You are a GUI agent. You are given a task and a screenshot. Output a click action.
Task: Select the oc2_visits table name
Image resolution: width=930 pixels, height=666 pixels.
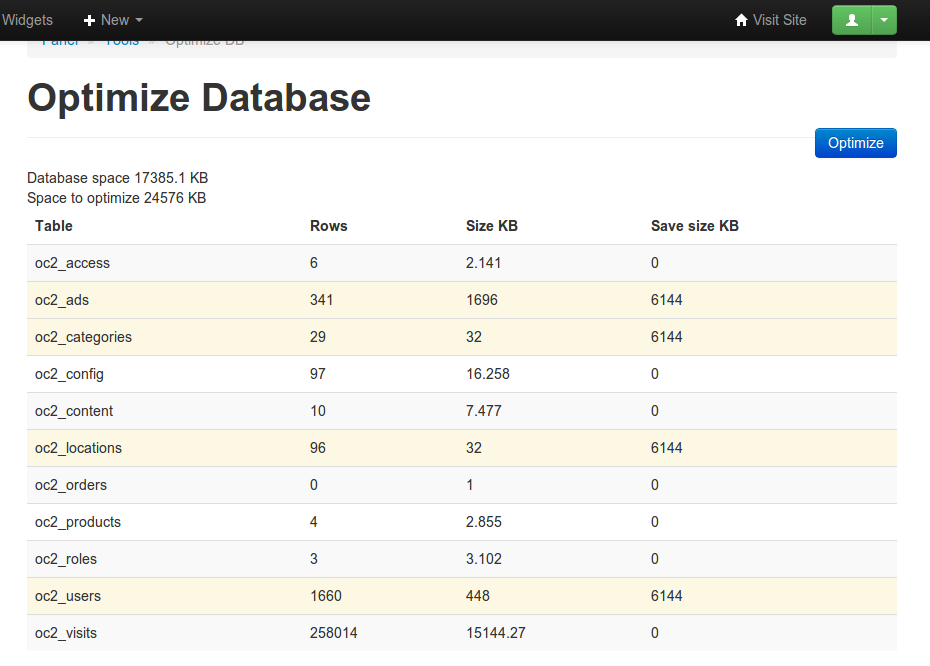(x=66, y=633)
